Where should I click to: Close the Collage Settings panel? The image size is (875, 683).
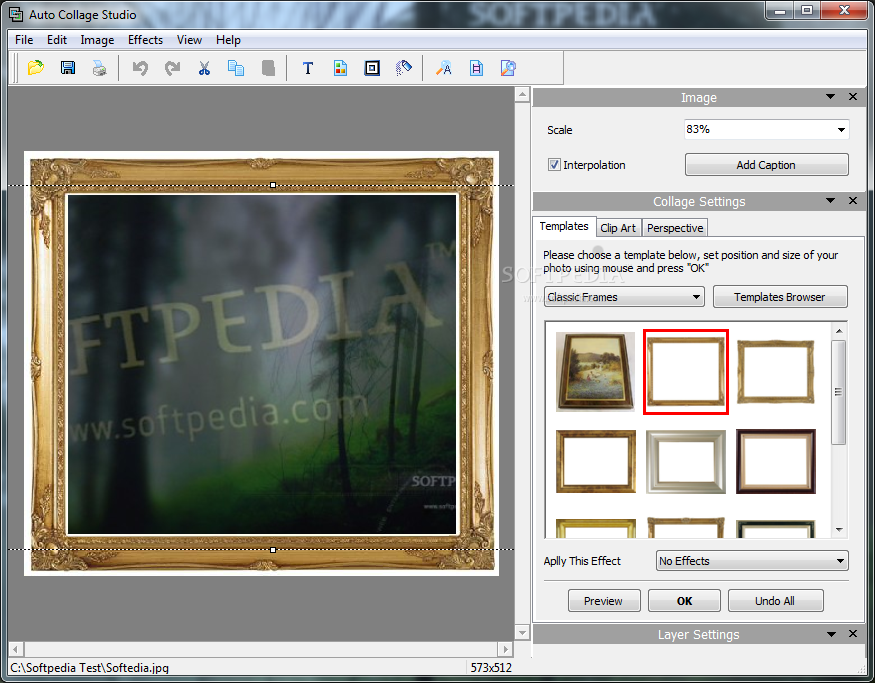(x=853, y=200)
